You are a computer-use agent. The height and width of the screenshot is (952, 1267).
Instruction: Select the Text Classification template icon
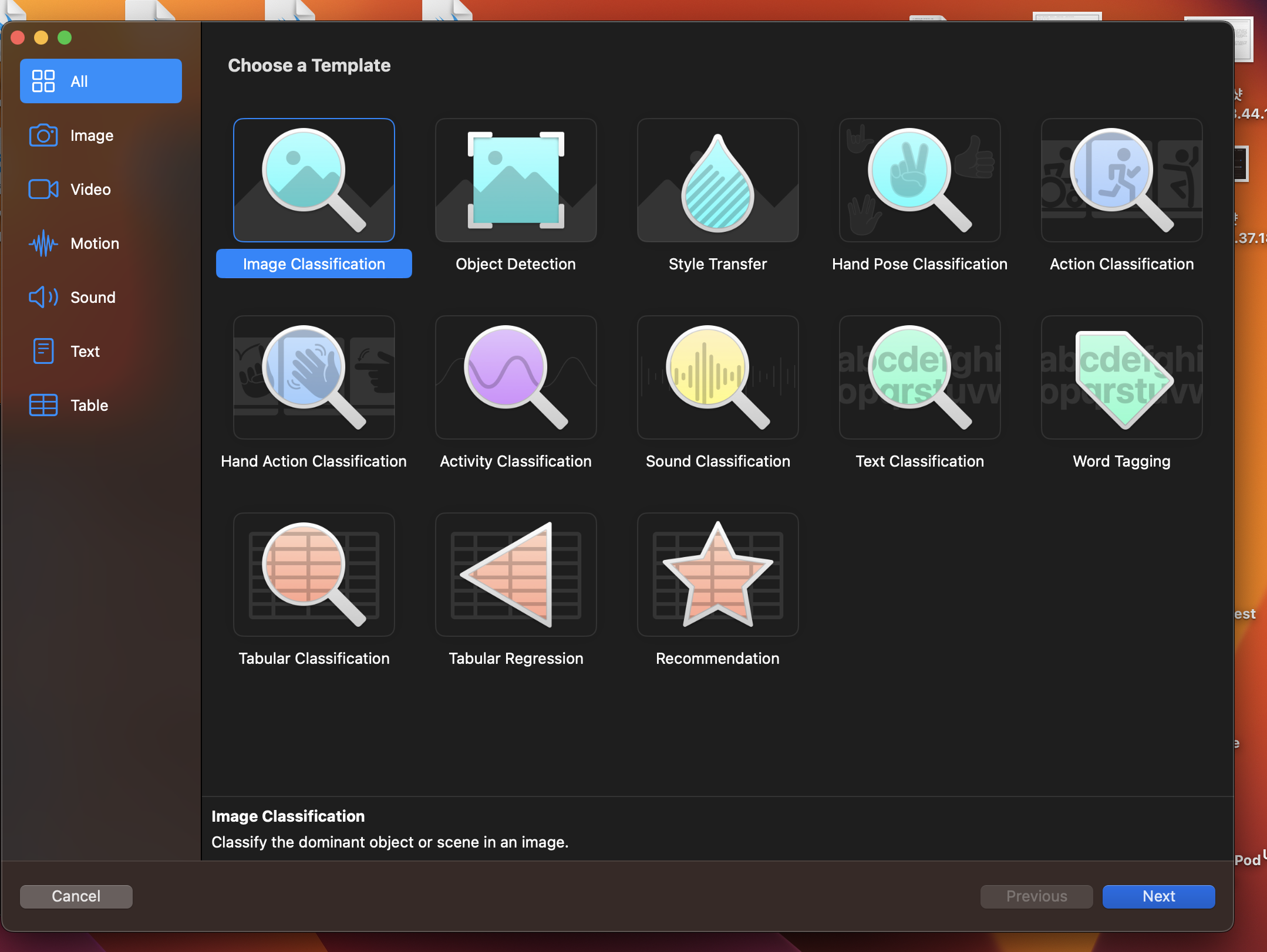919,377
